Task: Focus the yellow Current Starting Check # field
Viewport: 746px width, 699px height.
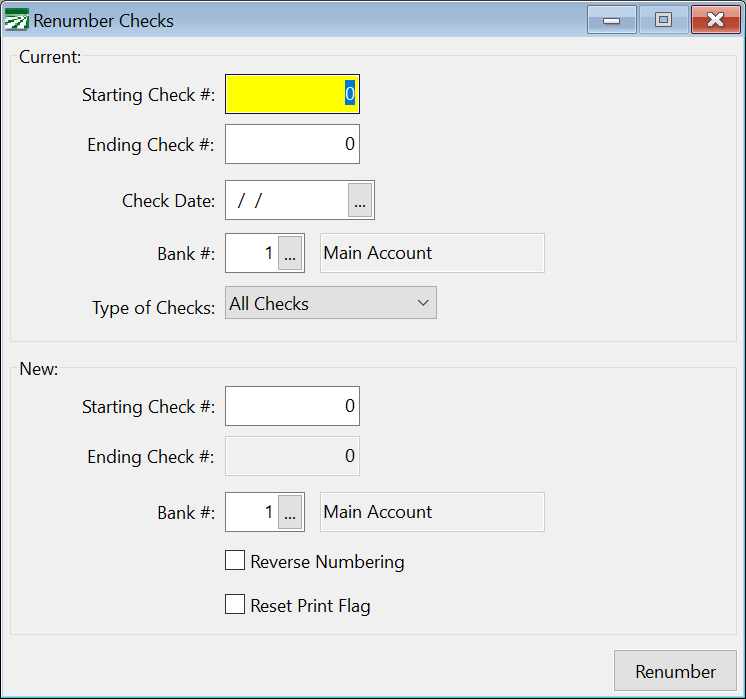Action: tap(291, 95)
